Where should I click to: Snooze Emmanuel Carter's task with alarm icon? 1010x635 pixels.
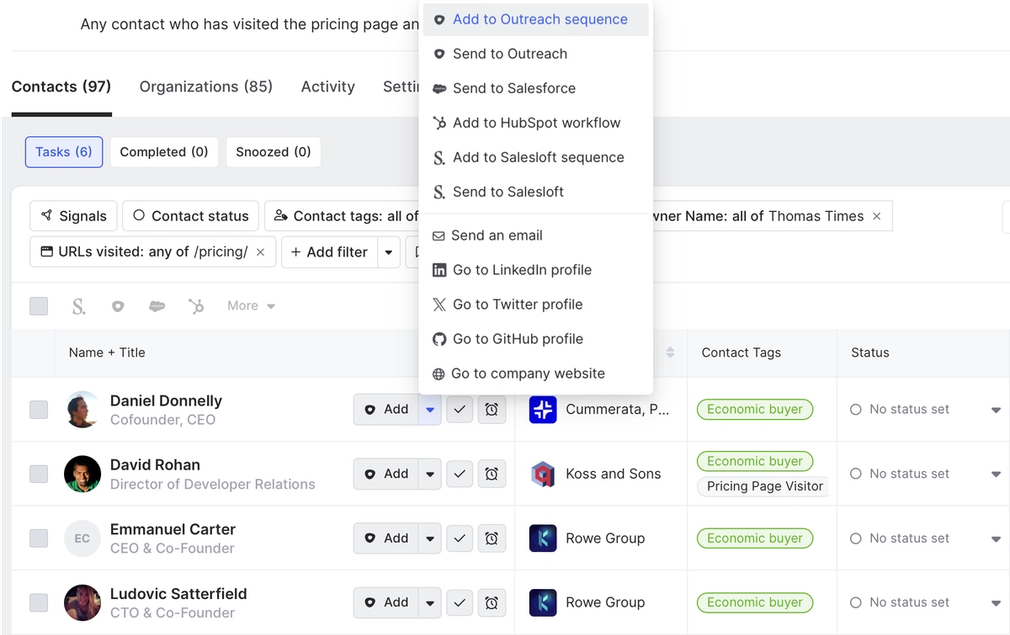point(491,538)
